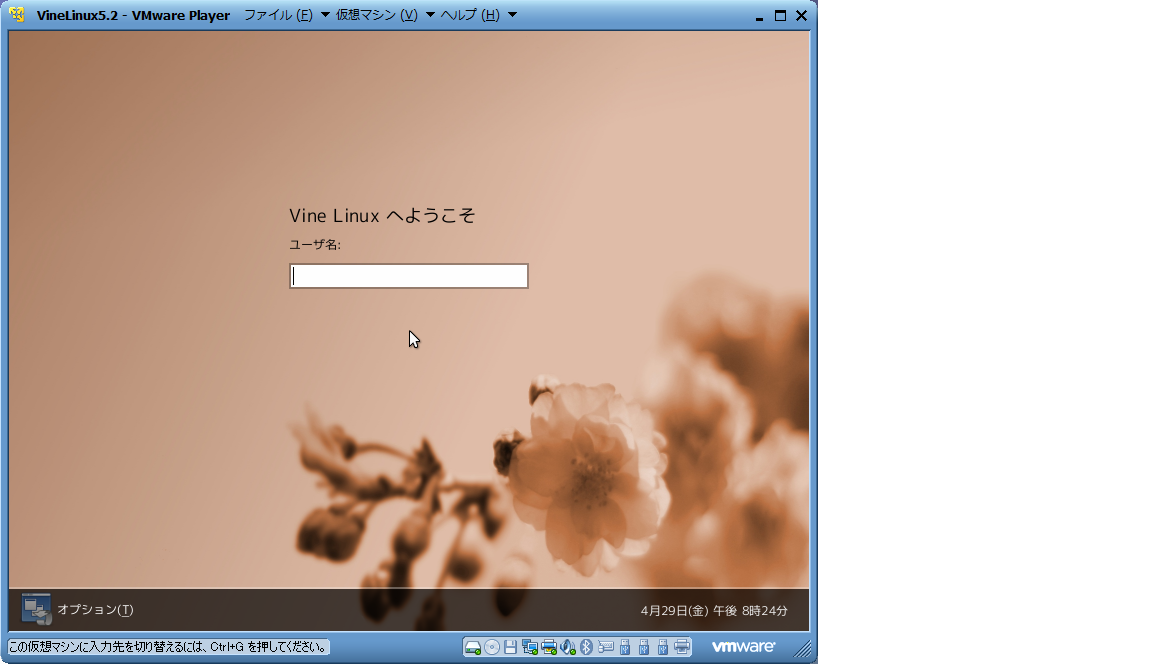This screenshot has height=664, width=1152.
Task: Click the first USB device status icon
Action: point(626,647)
